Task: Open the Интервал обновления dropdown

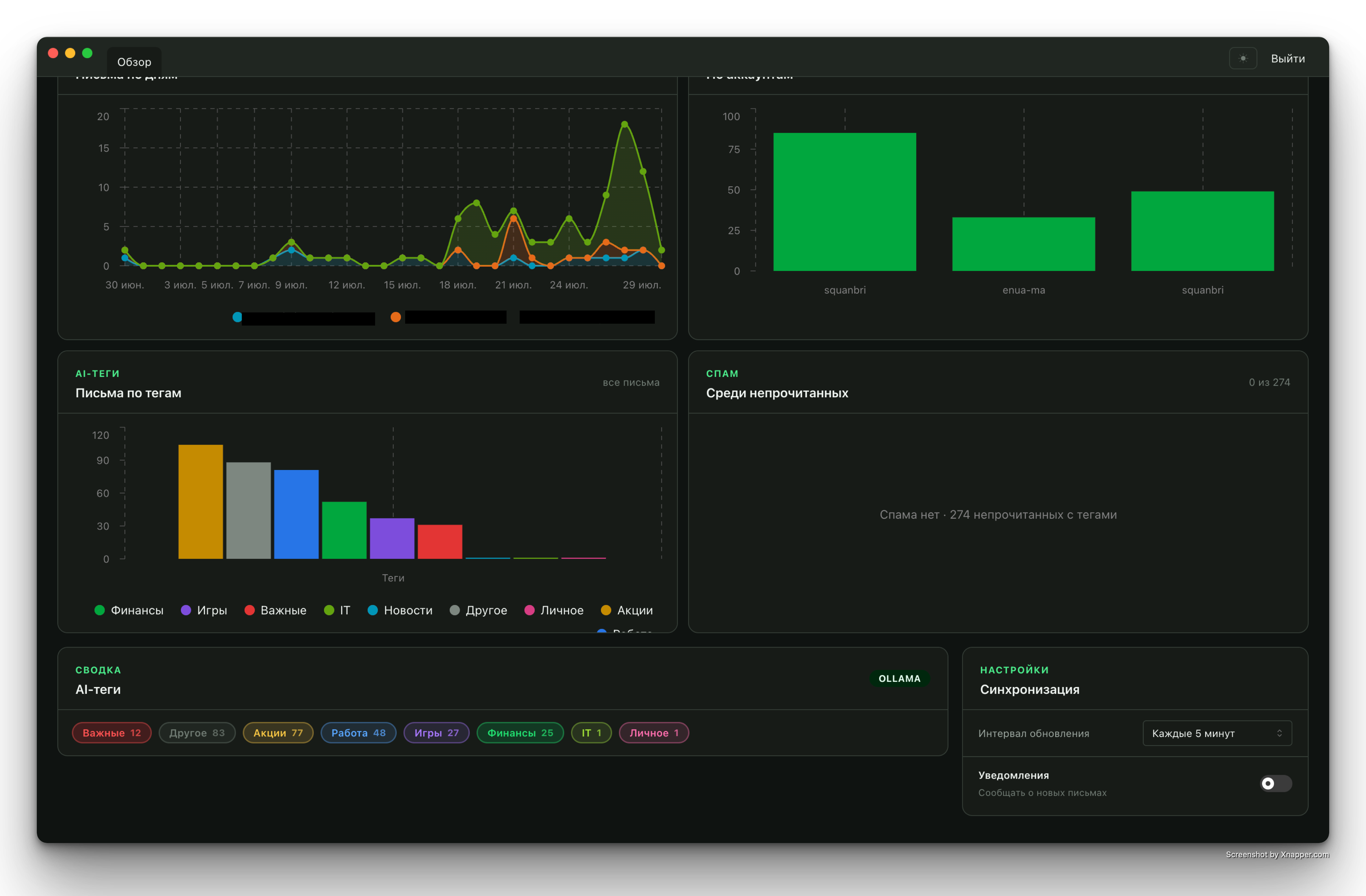Action: click(1217, 733)
